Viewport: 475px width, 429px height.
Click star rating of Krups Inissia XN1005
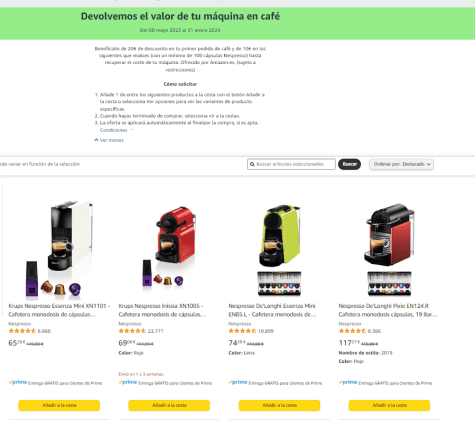[132, 331]
